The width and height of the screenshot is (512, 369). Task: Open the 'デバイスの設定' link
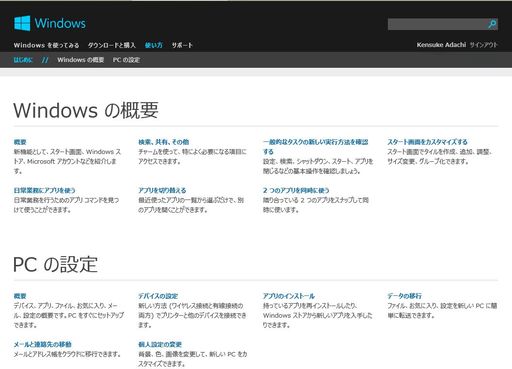pyautogui.click(x=158, y=296)
